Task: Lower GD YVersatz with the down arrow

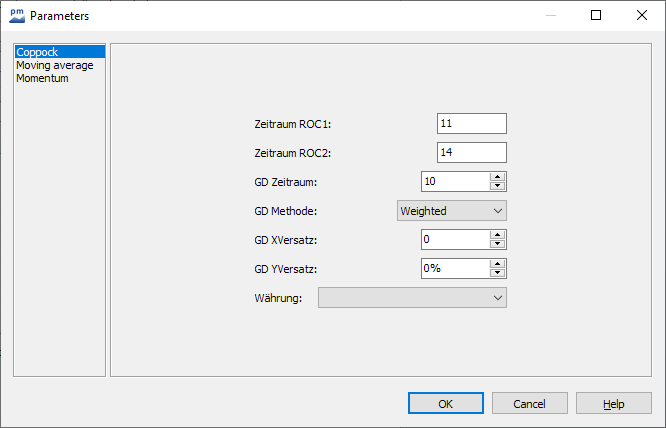Action: (x=497, y=273)
